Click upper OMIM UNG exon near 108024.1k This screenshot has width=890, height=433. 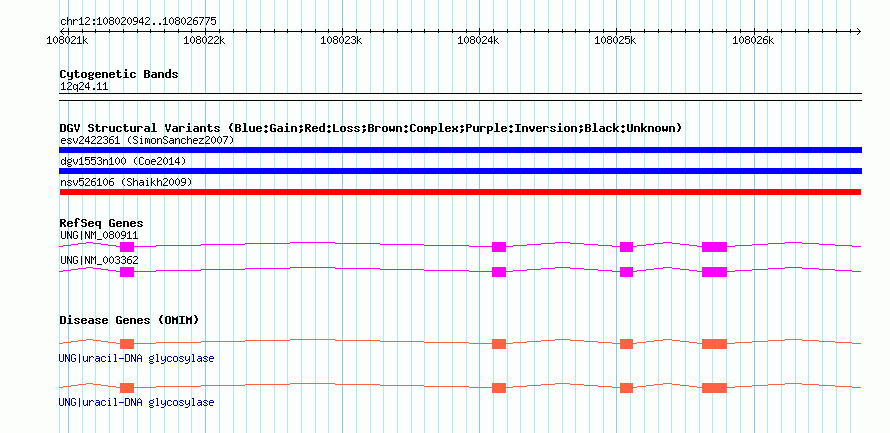pos(499,344)
